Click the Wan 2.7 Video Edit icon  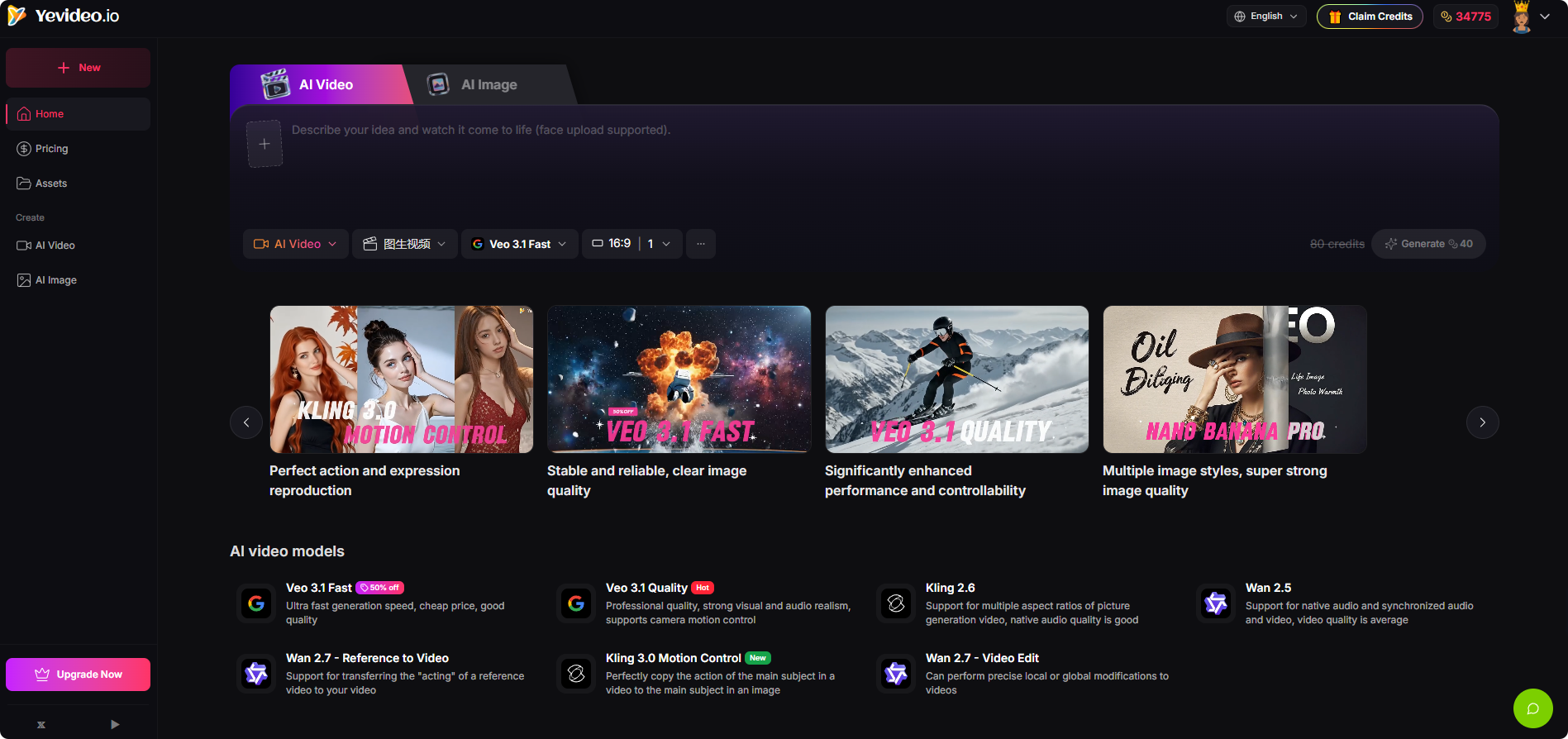896,674
